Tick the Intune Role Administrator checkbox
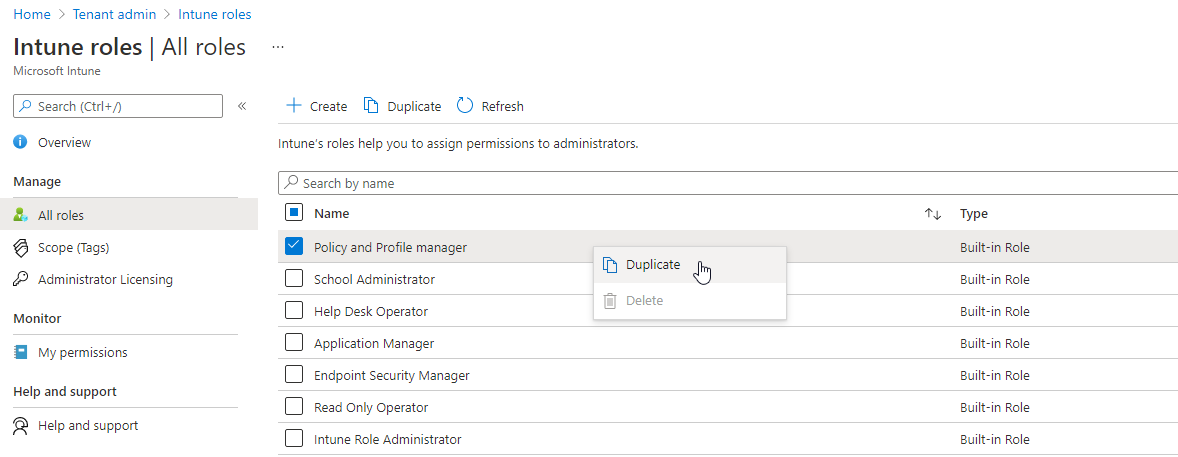Image resolution: width=1178 pixels, height=457 pixels. click(294, 439)
